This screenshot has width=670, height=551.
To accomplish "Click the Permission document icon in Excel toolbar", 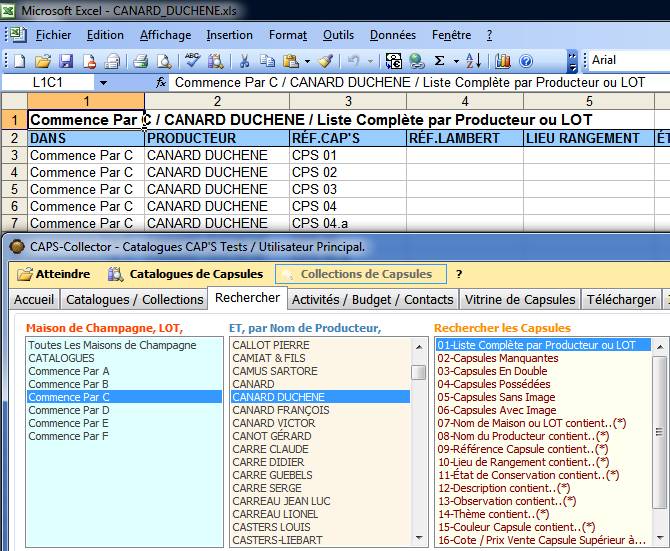I will click(89, 62).
